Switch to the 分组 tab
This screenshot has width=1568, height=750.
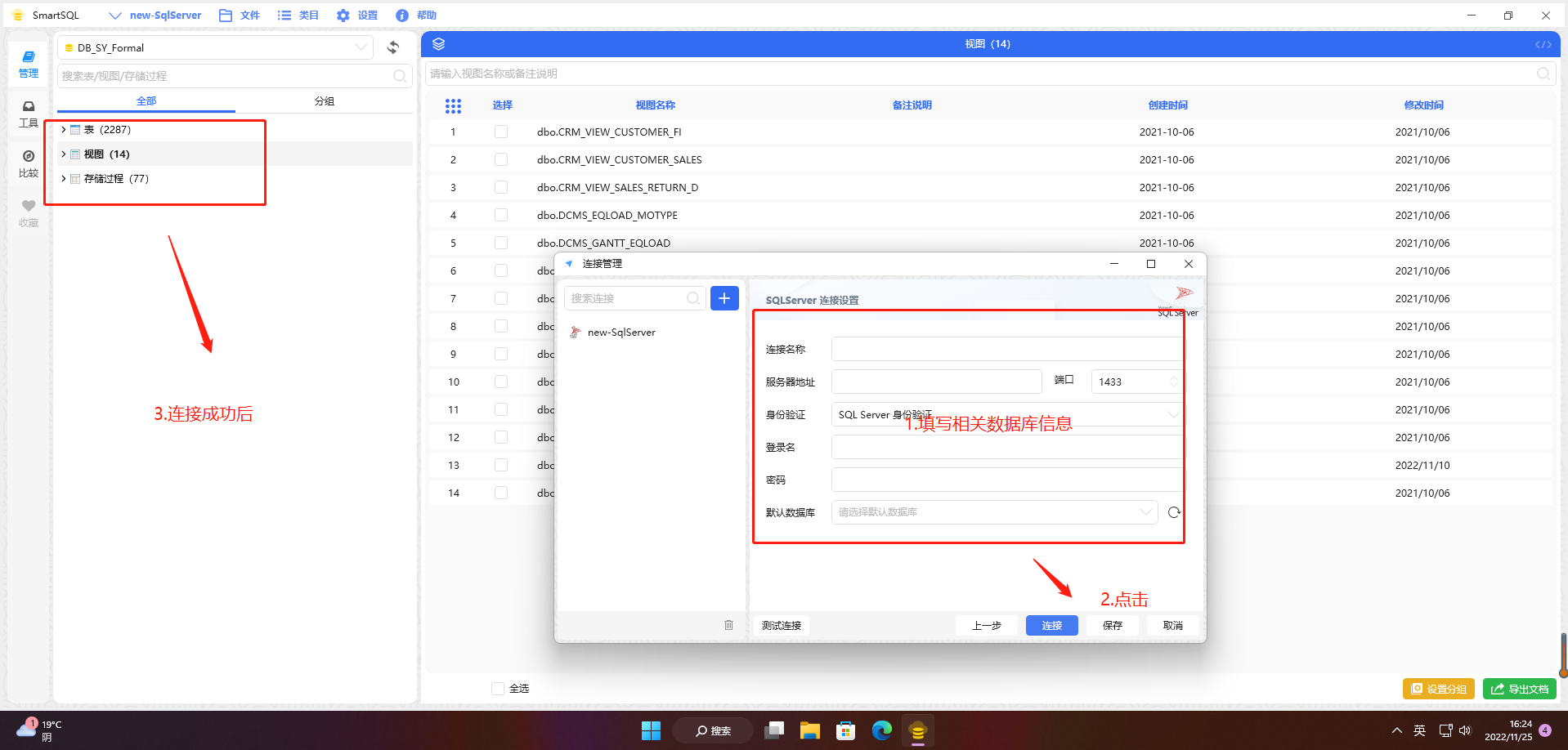pyautogui.click(x=325, y=100)
